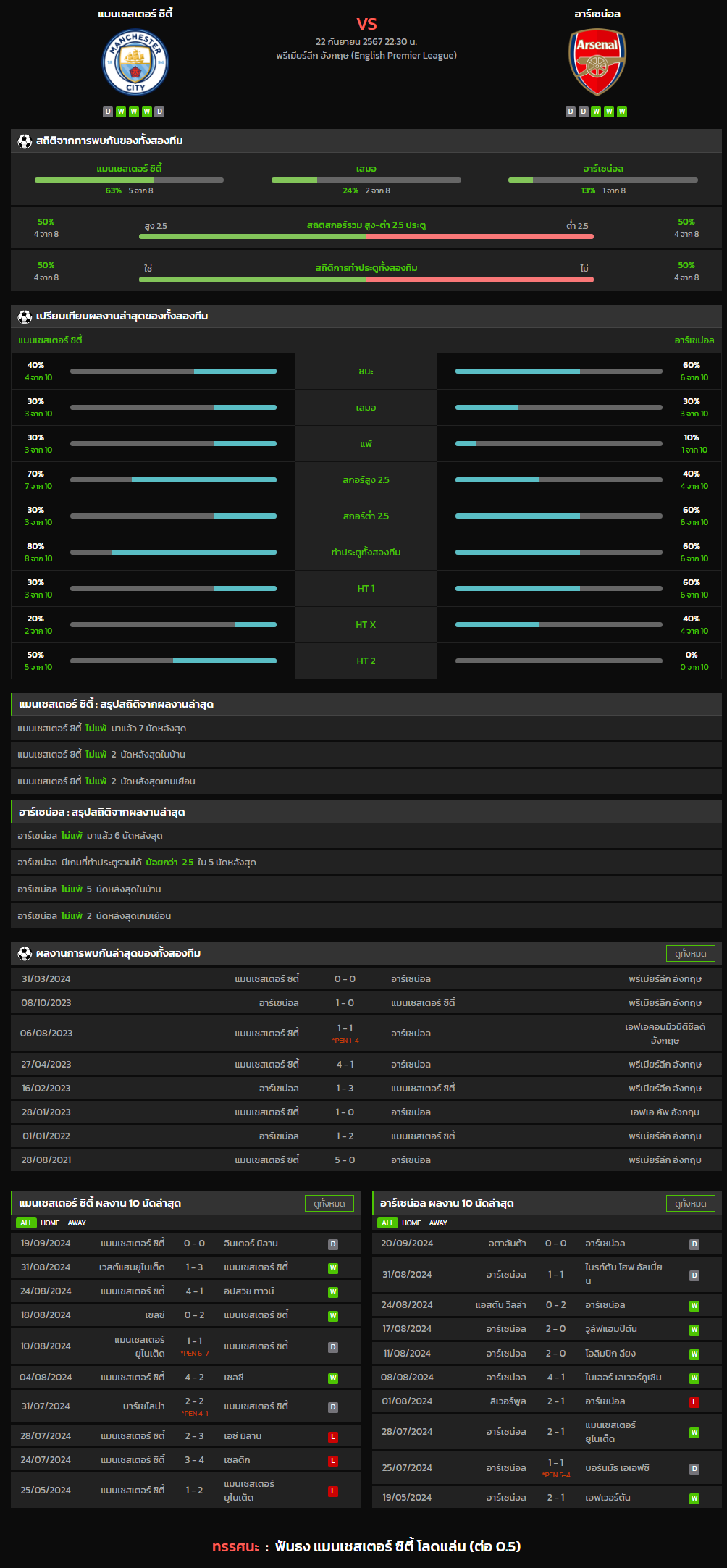Click ดูทั้งหมด in Arsenal's last 10 header
The height and width of the screenshot is (1568, 727).
pos(690,1204)
